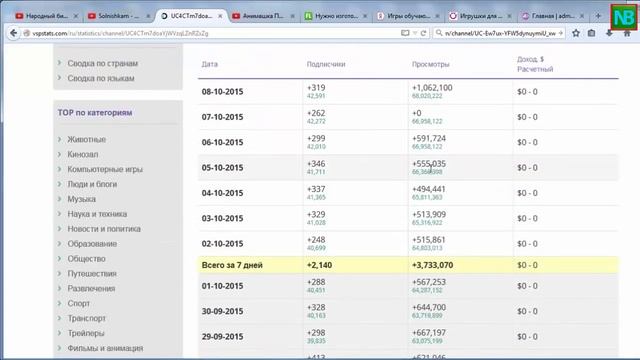
Task: Open the bookmarks list icon
Action: point(591,33)
